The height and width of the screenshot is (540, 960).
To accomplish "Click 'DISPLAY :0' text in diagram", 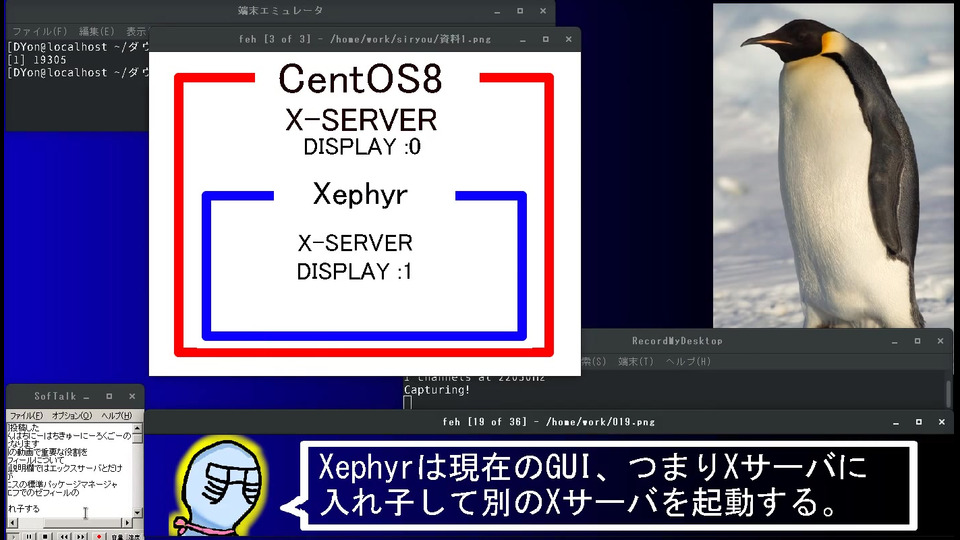I will 362,147.
